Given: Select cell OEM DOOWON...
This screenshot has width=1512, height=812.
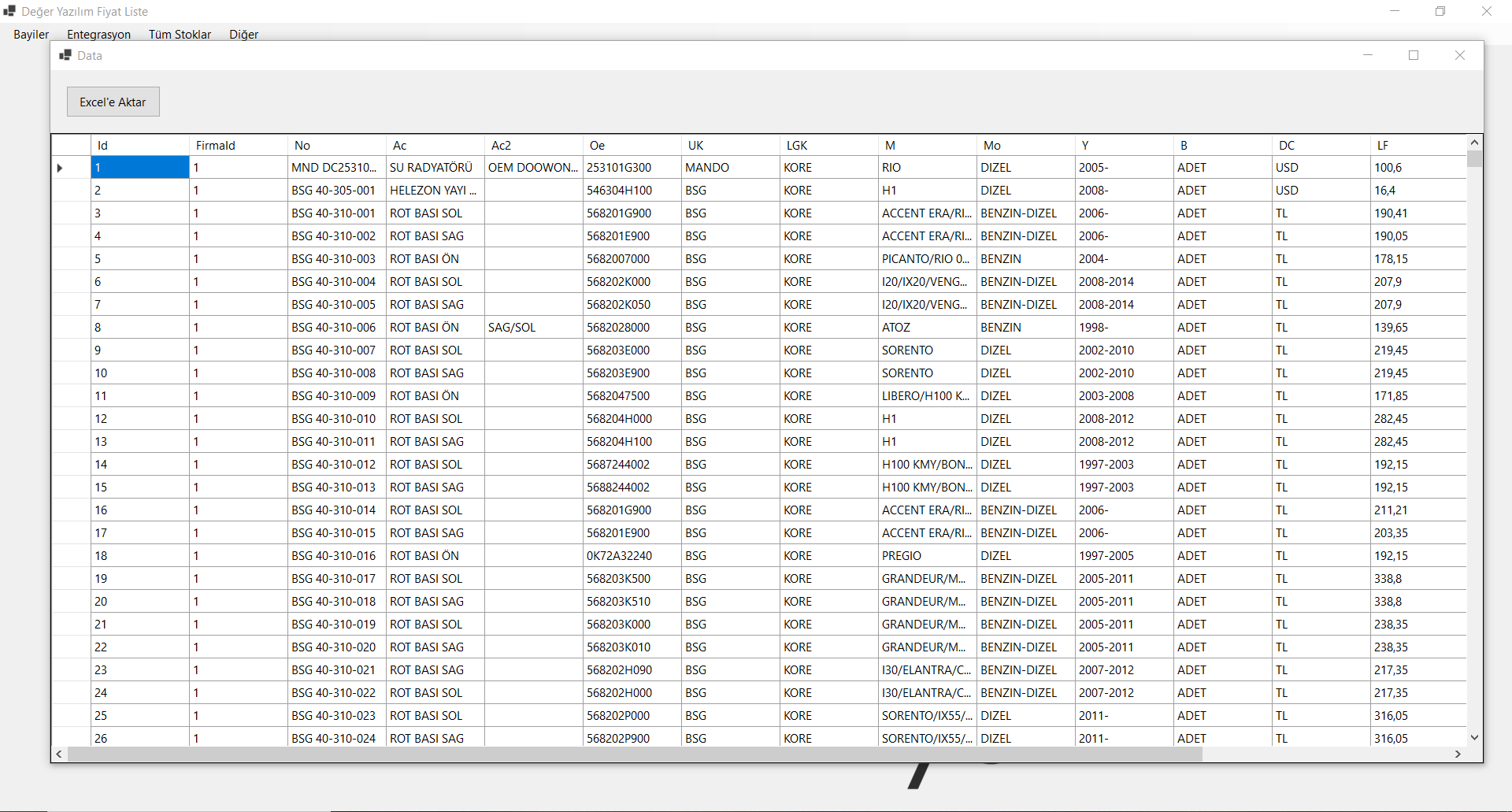Looking at the screenshot, I should pyautogui.click(x=534, y=167).
